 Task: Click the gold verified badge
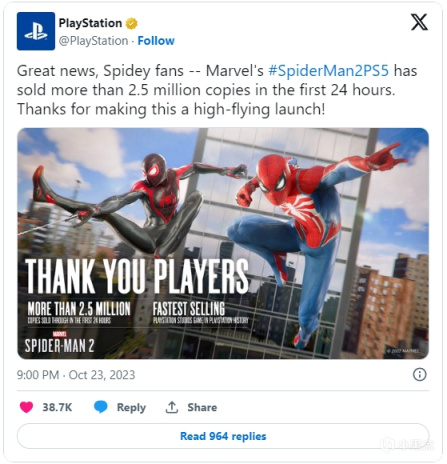click(131, 23)
